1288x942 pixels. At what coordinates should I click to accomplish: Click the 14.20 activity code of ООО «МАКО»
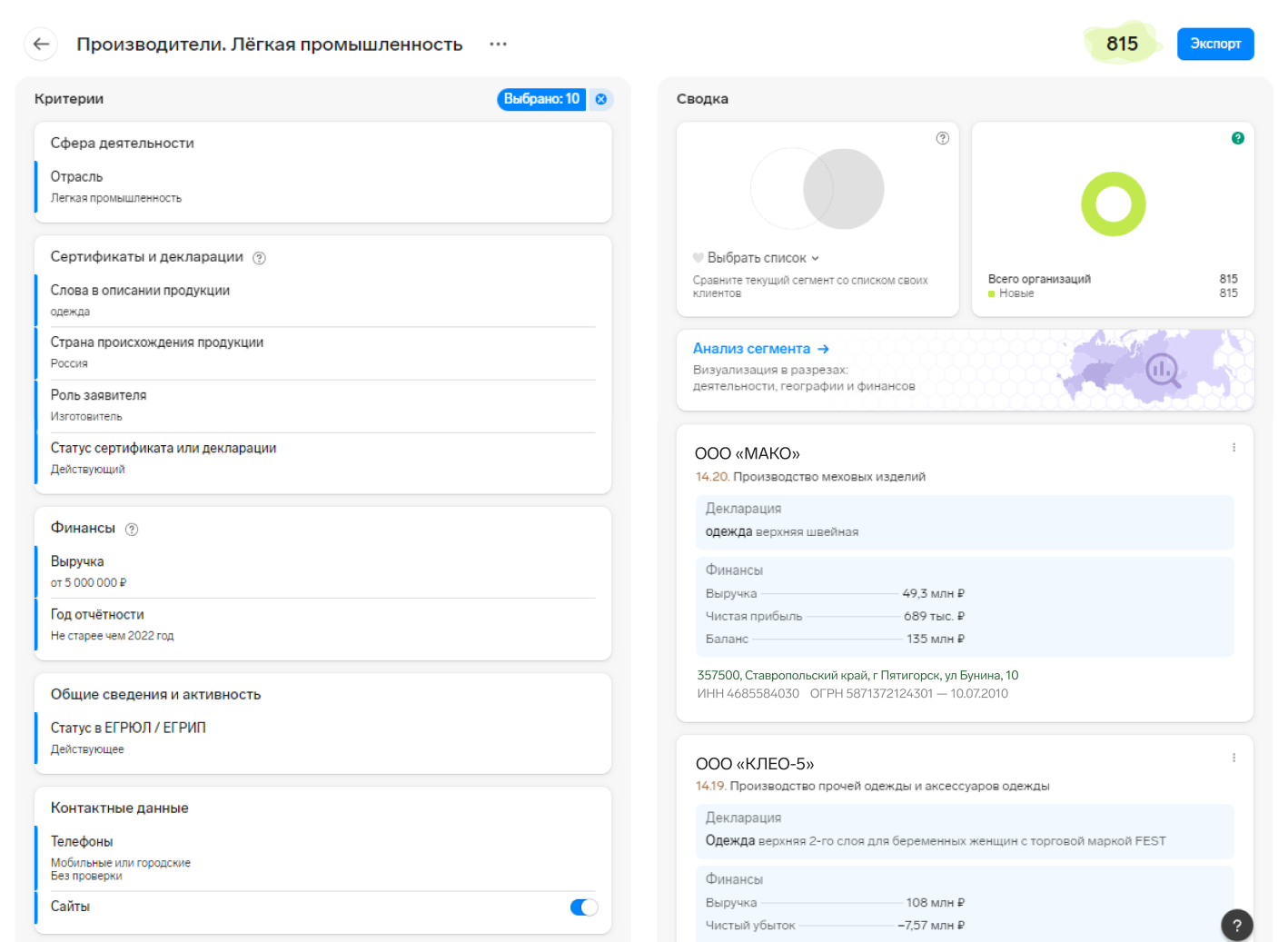[x=712, y=476]
